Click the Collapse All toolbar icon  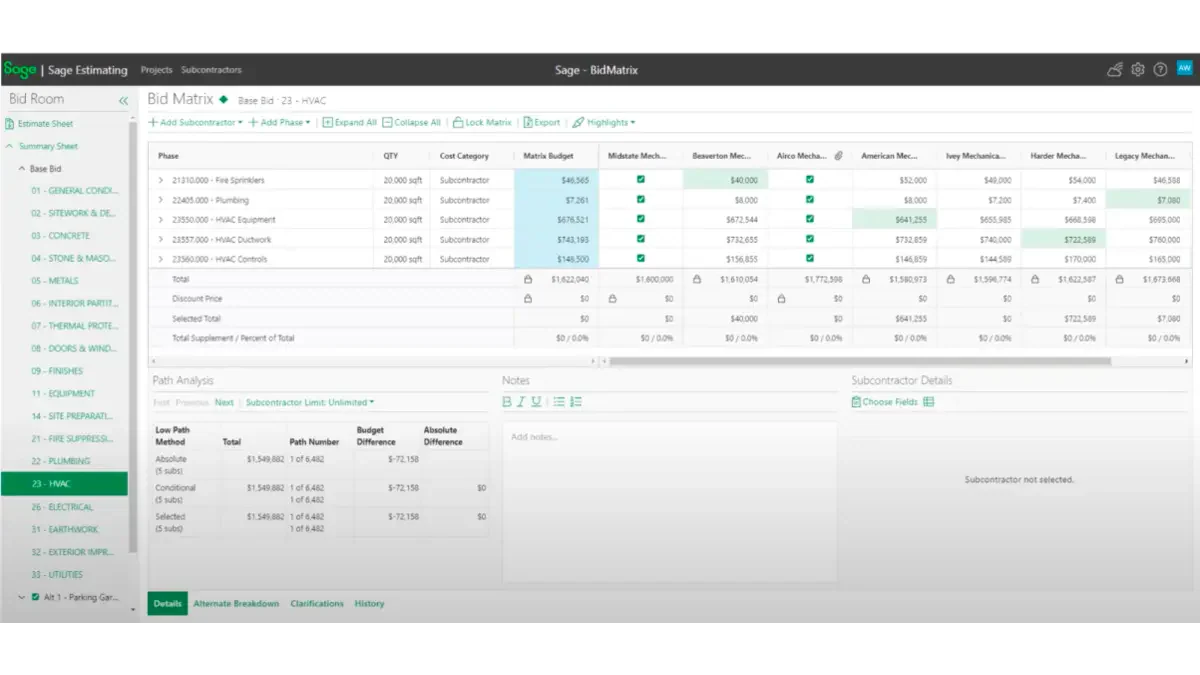387,122
